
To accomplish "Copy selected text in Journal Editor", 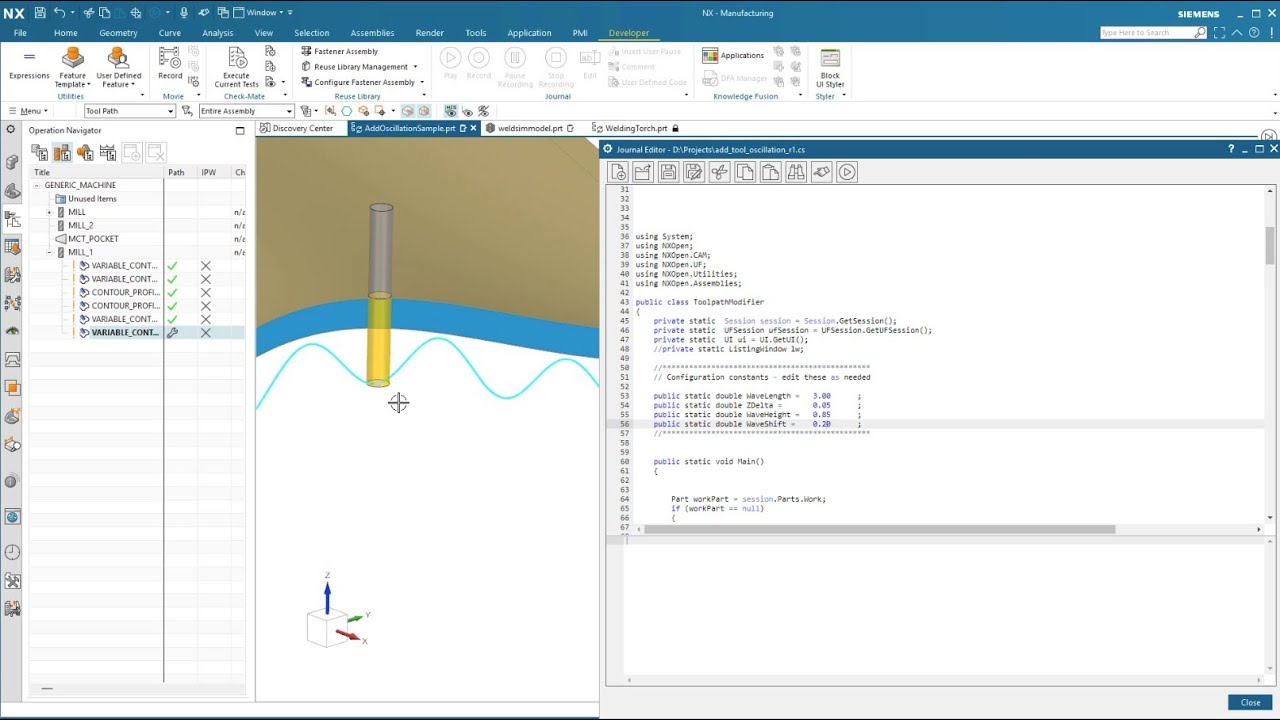I will [x=745, y=172].
